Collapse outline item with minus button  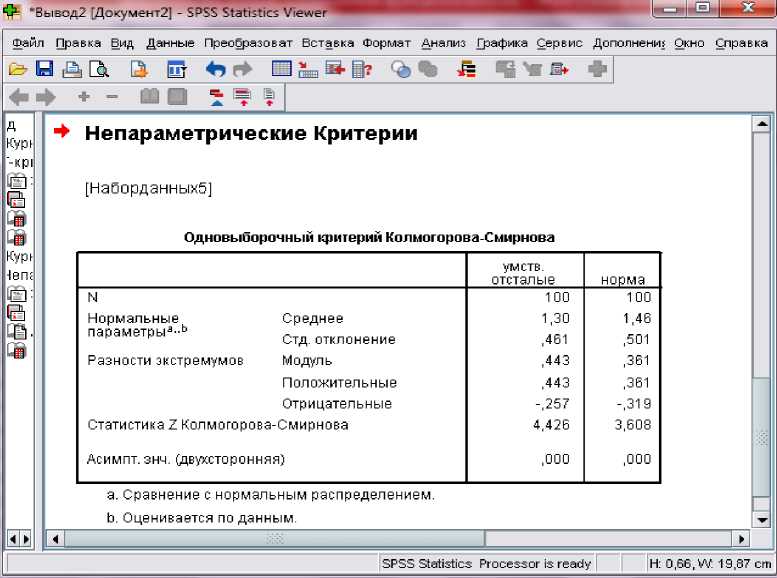pyautogui.click(x=112, y=97)
